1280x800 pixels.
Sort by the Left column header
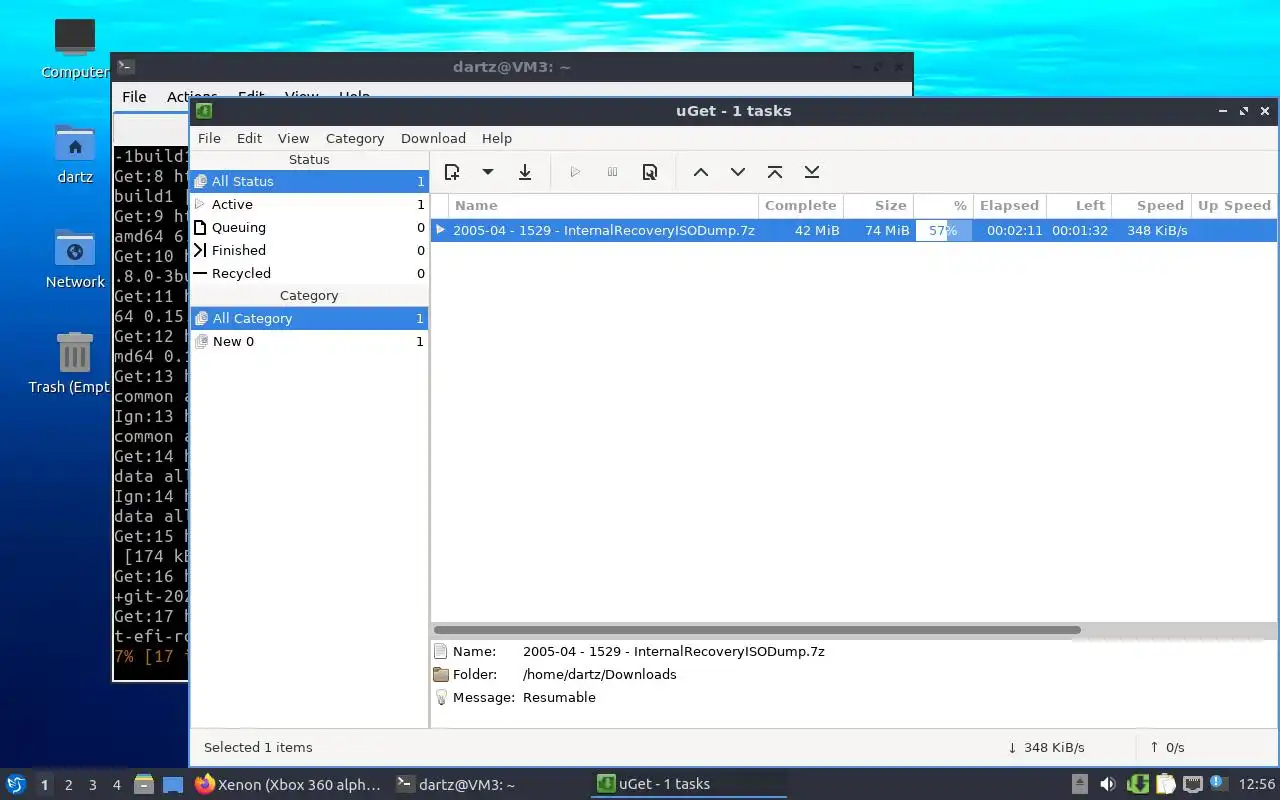[x=1079, y=205]
